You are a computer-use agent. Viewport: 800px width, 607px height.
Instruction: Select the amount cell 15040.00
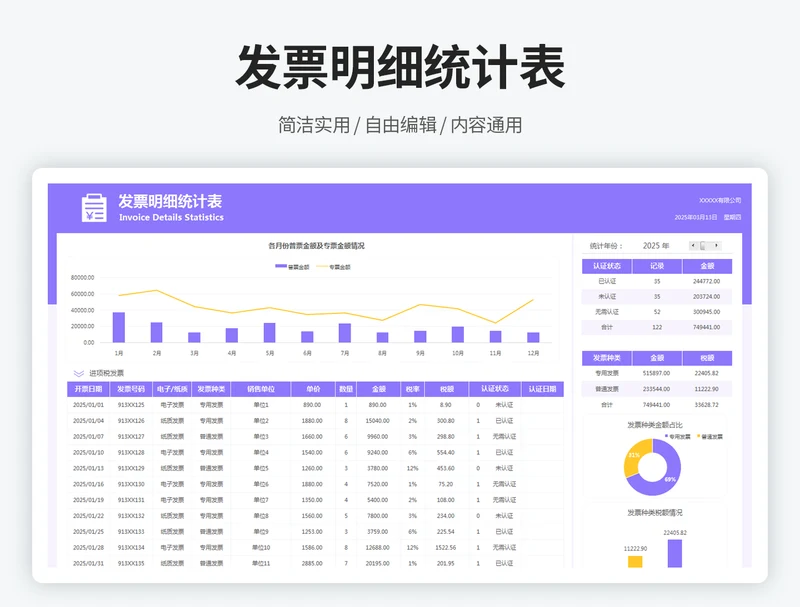[x=378, y=421]
